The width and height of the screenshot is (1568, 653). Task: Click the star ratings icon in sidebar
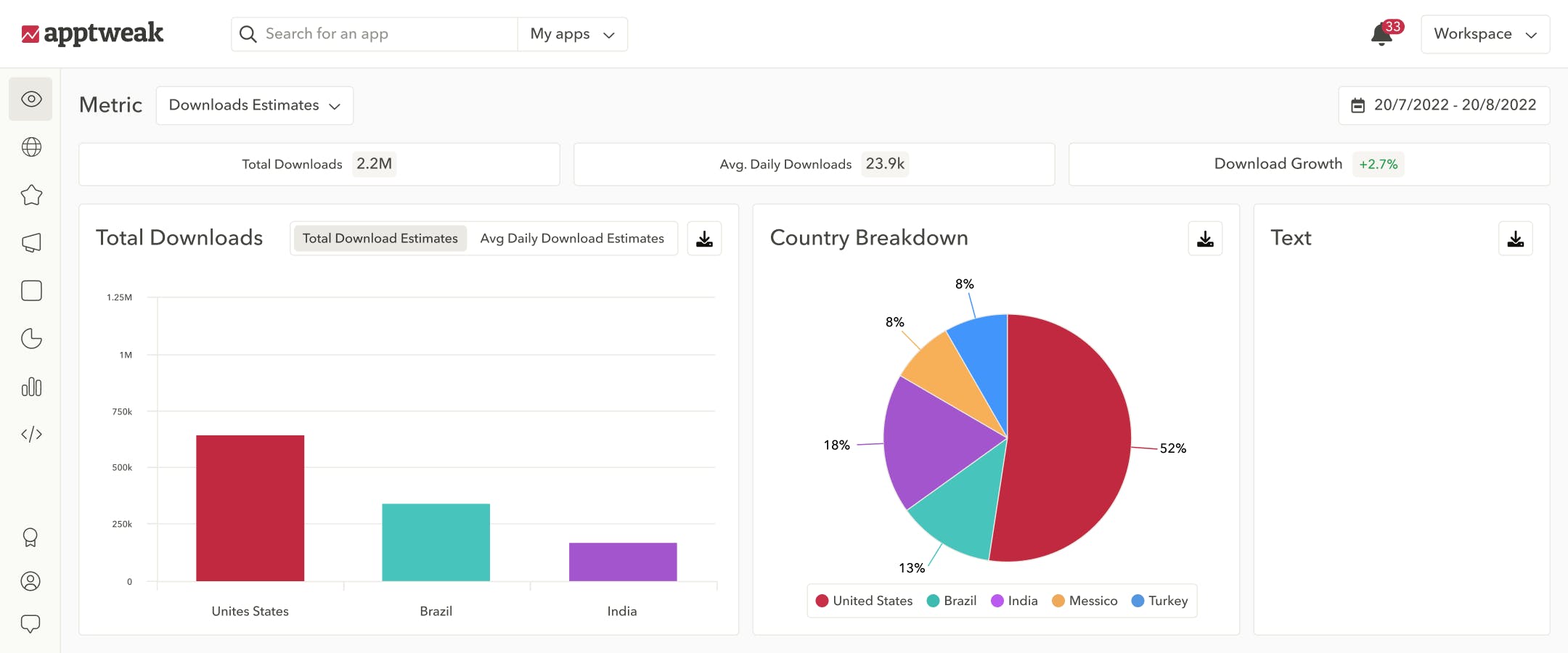(30, 194)
